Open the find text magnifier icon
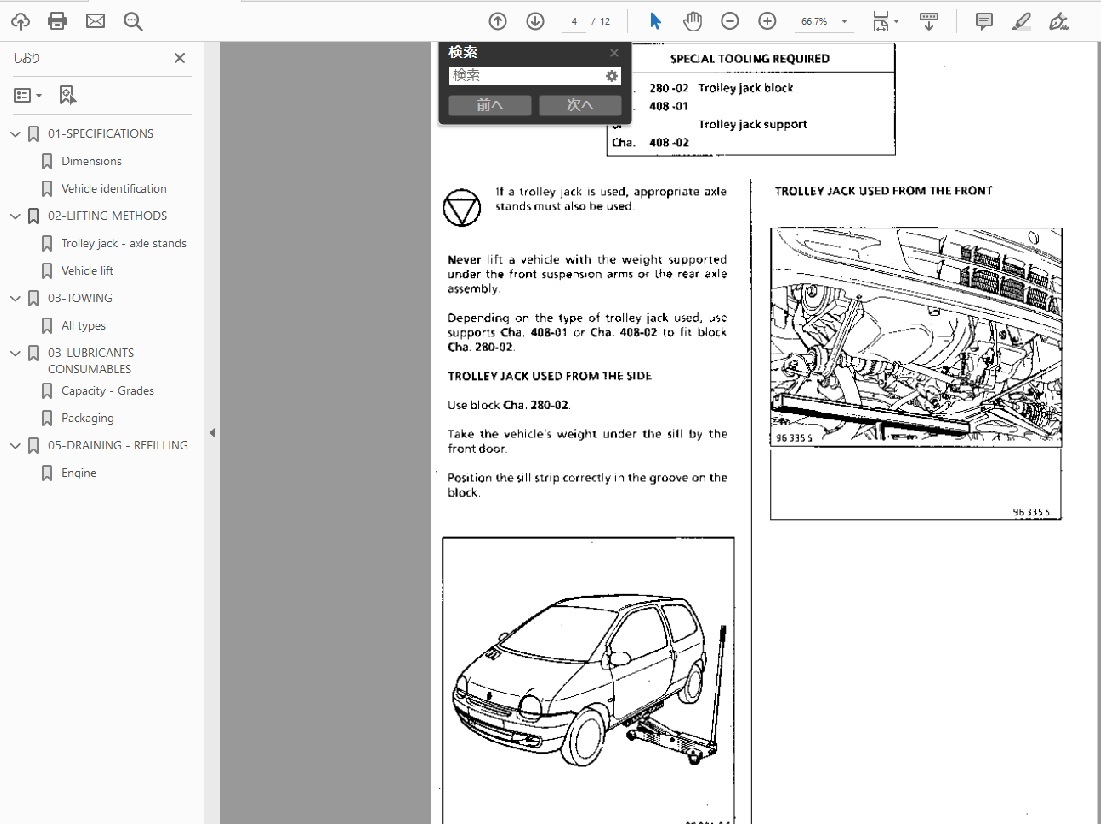The image size is (1101, 824). coord(133,22)
